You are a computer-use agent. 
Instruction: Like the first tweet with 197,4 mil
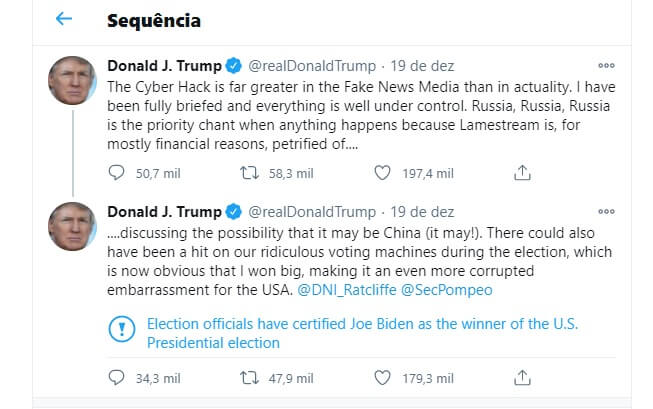click(x=380, y=173)
